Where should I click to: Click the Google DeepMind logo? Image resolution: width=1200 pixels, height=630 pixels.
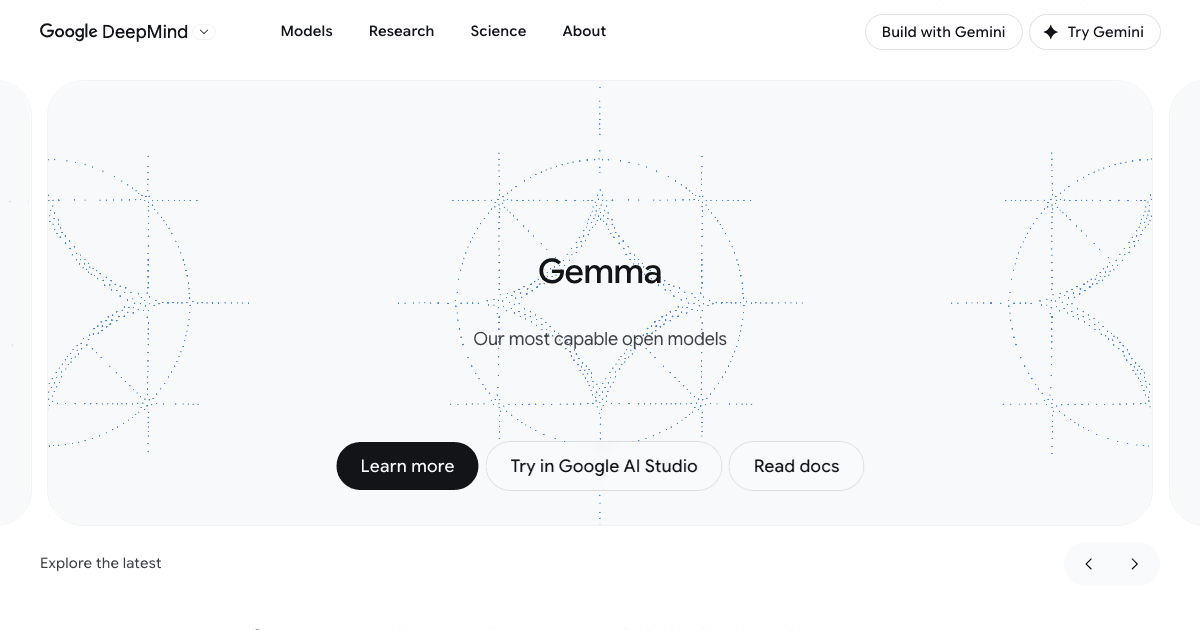coord(113,31)
